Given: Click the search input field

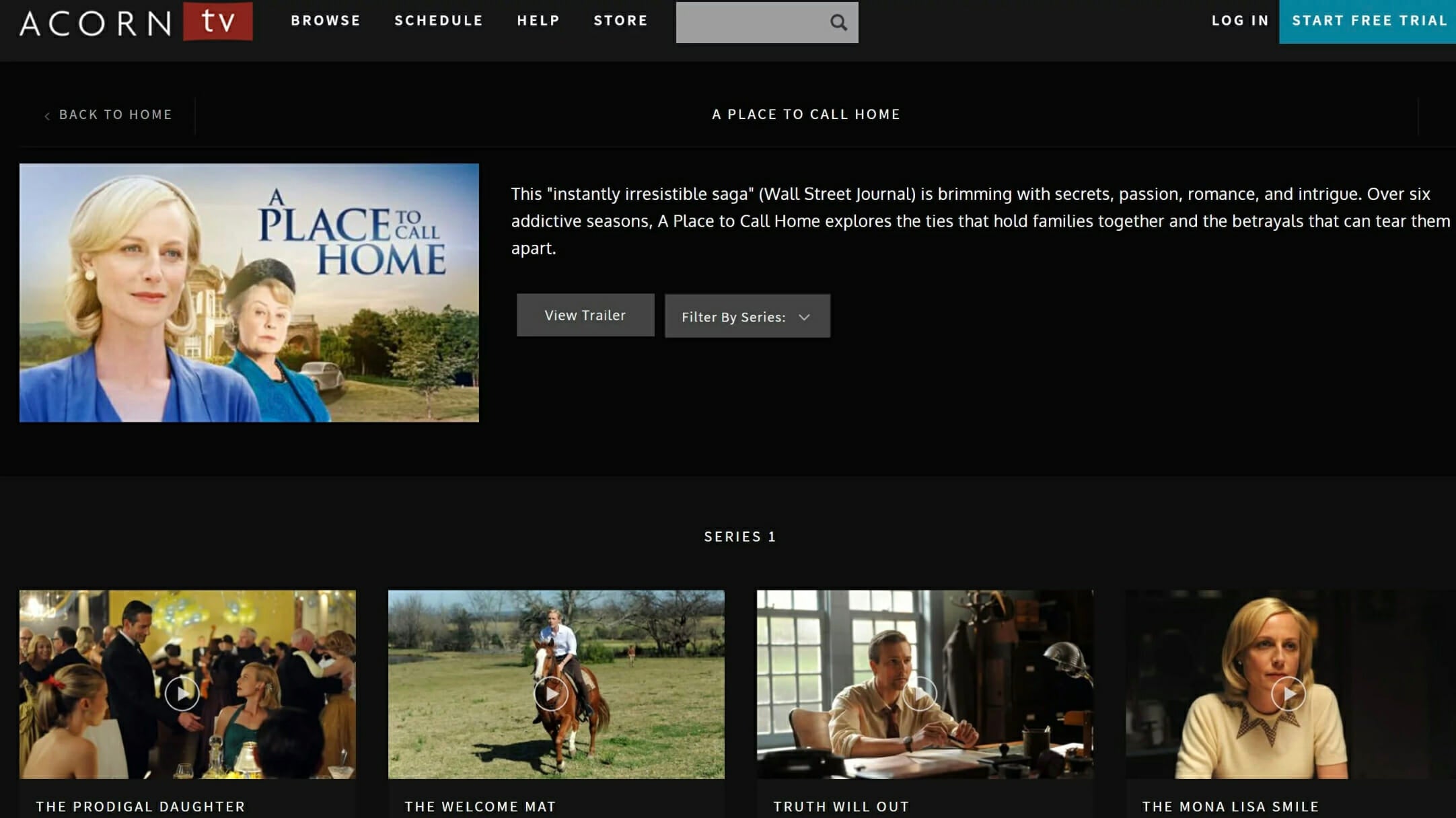Looking at the screenshot, I should [x=767, y=22].
